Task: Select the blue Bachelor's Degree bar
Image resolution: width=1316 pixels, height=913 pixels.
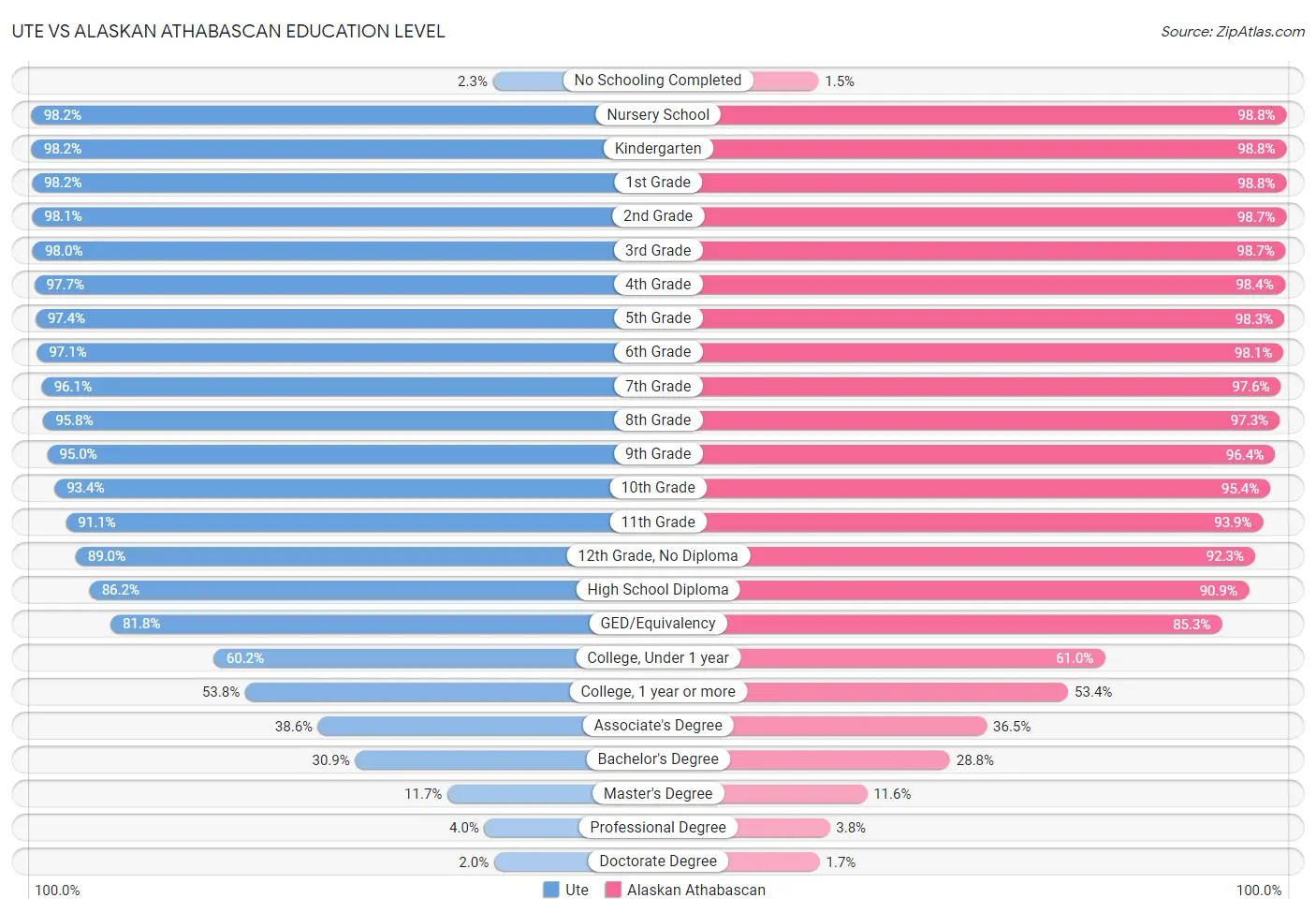Action: tap(506, 759)
